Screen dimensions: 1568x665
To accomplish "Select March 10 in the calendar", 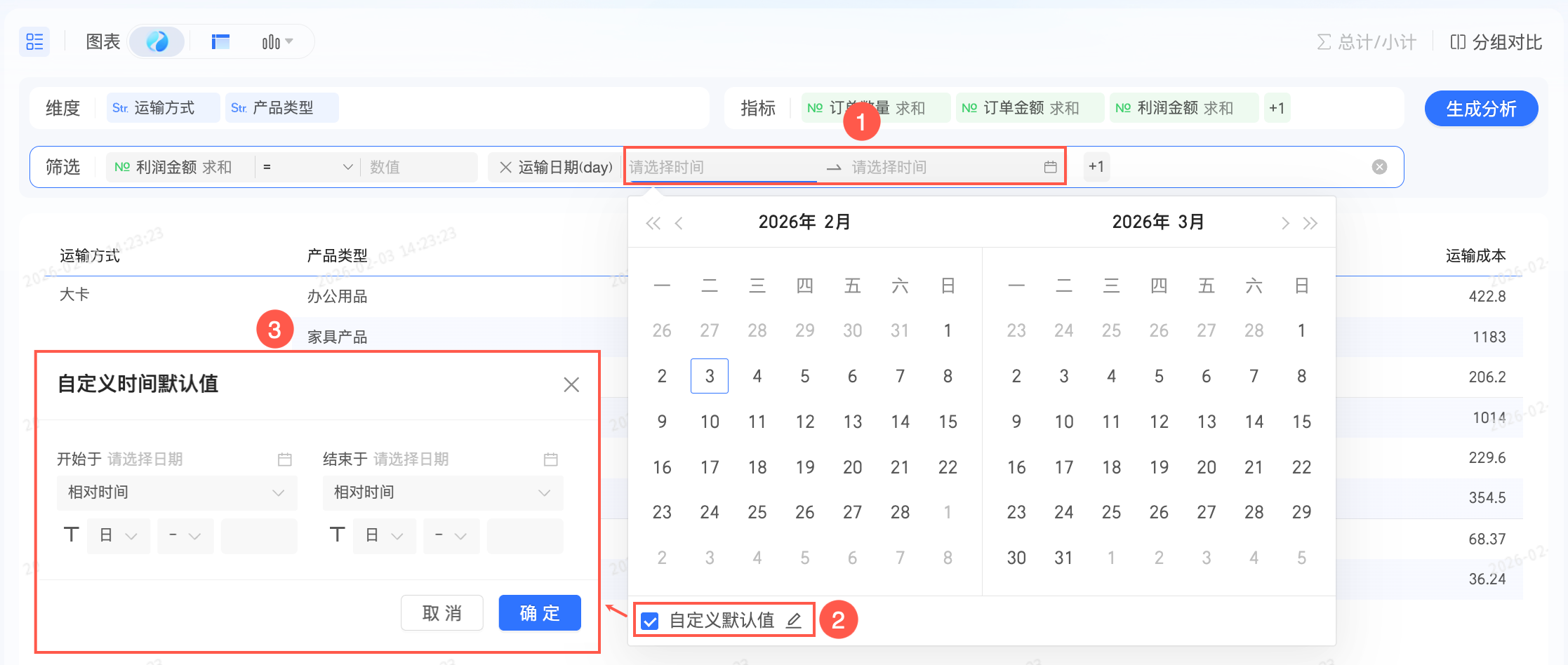I will pos(1064,422).
